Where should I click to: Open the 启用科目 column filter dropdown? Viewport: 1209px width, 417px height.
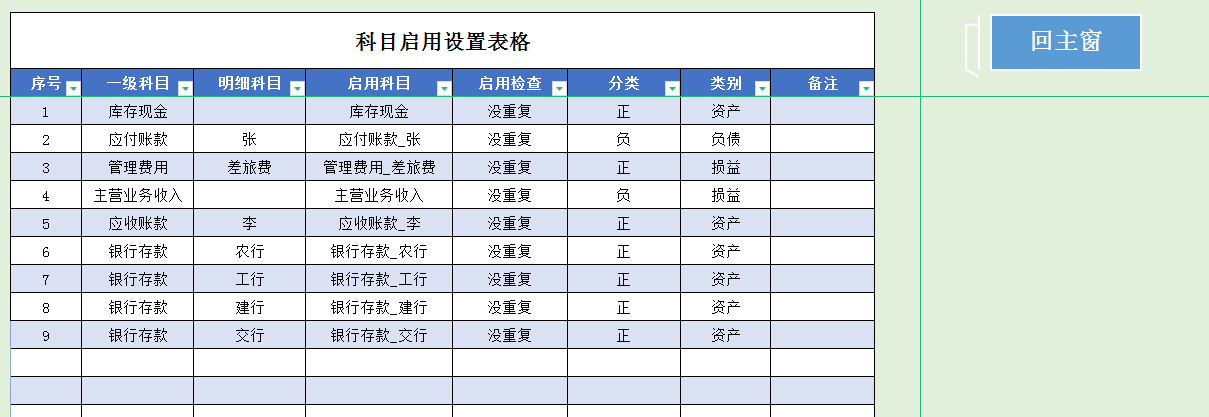[444, 89]
